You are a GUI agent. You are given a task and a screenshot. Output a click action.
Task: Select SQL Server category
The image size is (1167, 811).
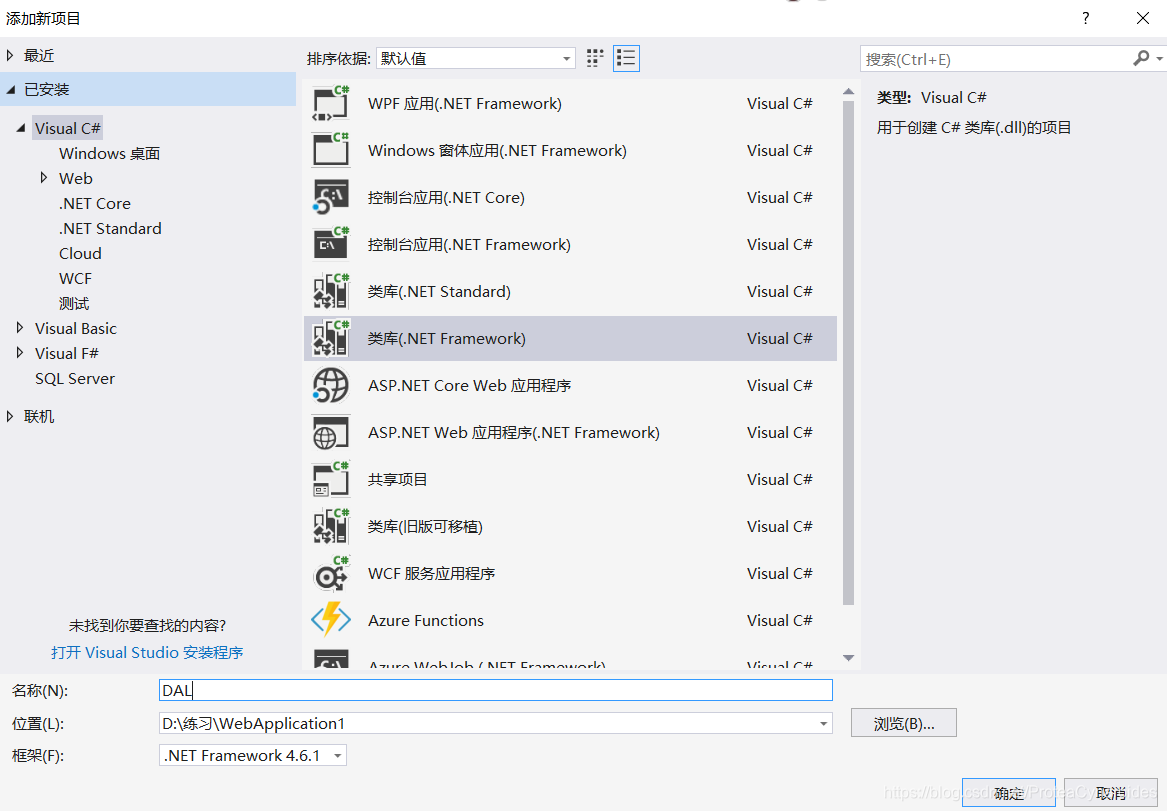(x=75, y=378)
